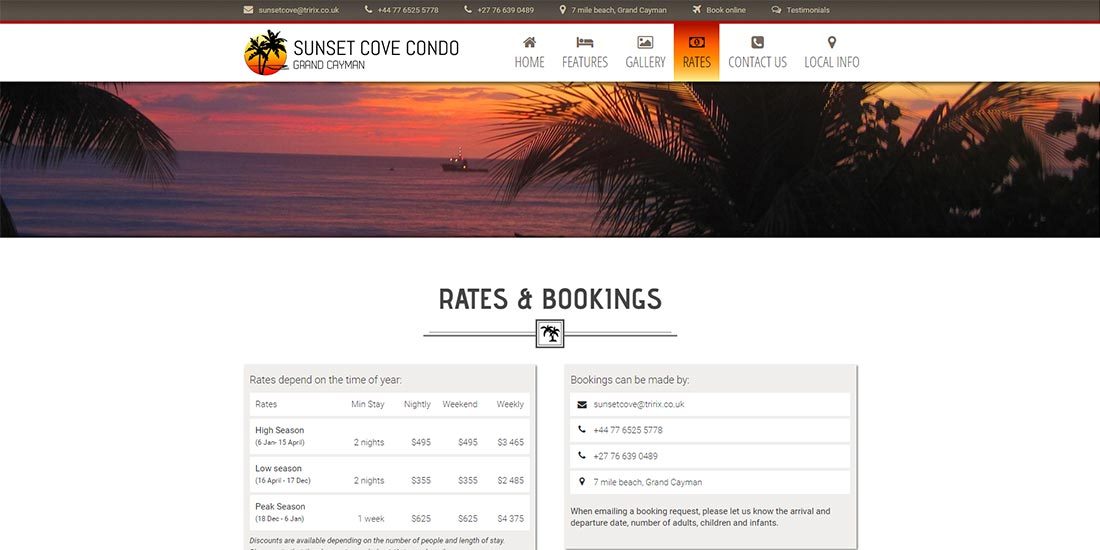Image resolution: width=1100 pixels, height=550 pixels.
Task: Click the Low season row label
Action: (x=279, y=468)
